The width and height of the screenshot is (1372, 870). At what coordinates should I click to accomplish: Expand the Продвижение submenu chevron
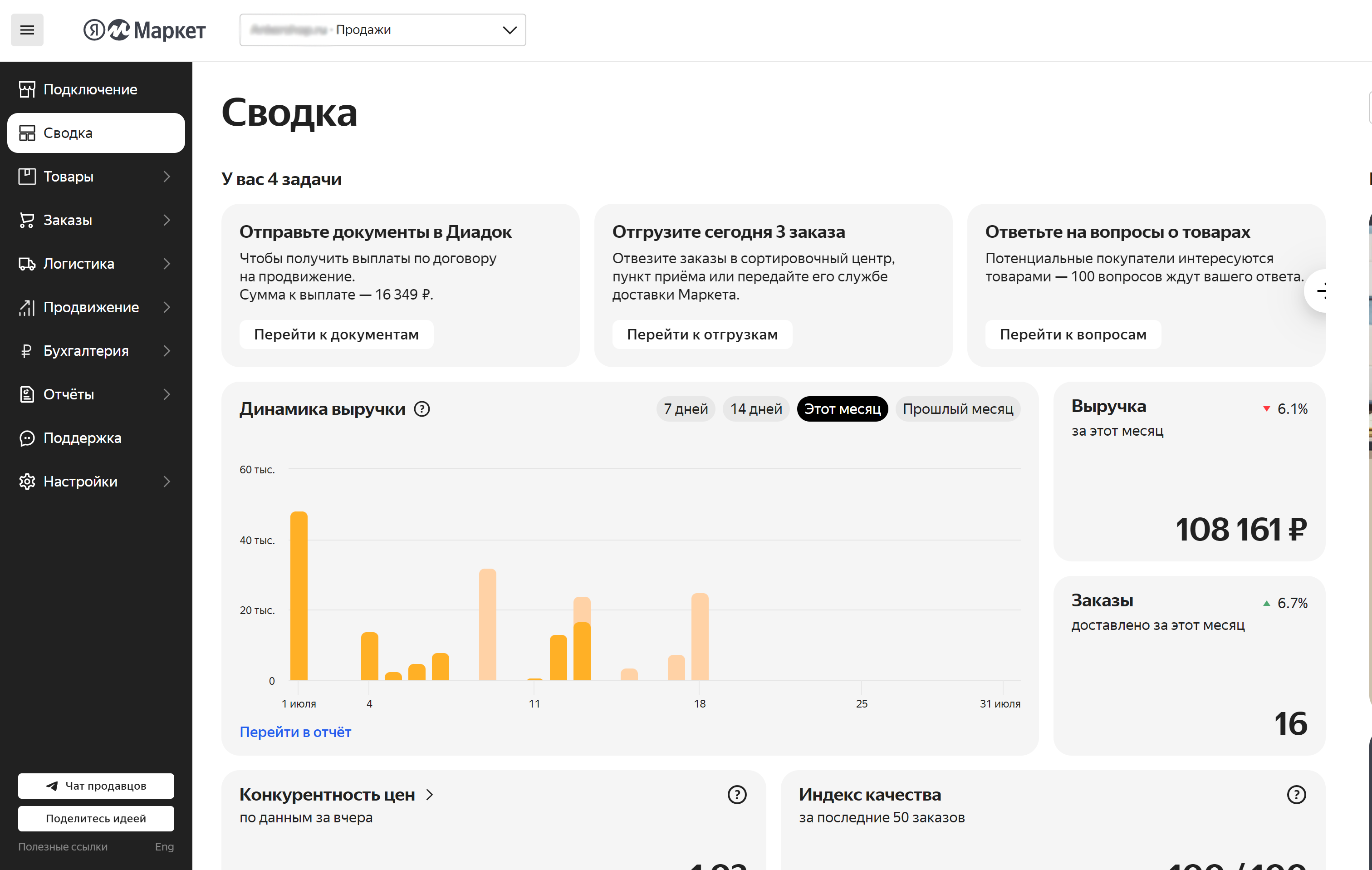click(x=167, y=307)
